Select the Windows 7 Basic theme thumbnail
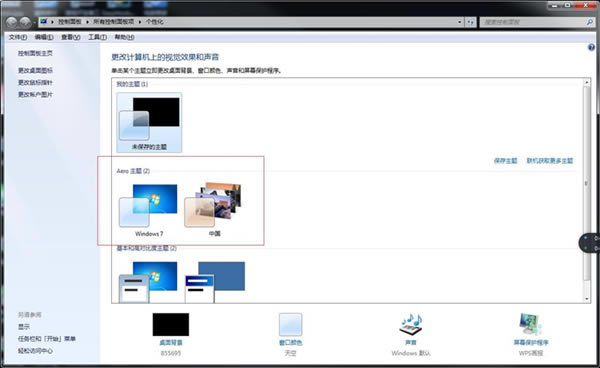 point(148,282)
